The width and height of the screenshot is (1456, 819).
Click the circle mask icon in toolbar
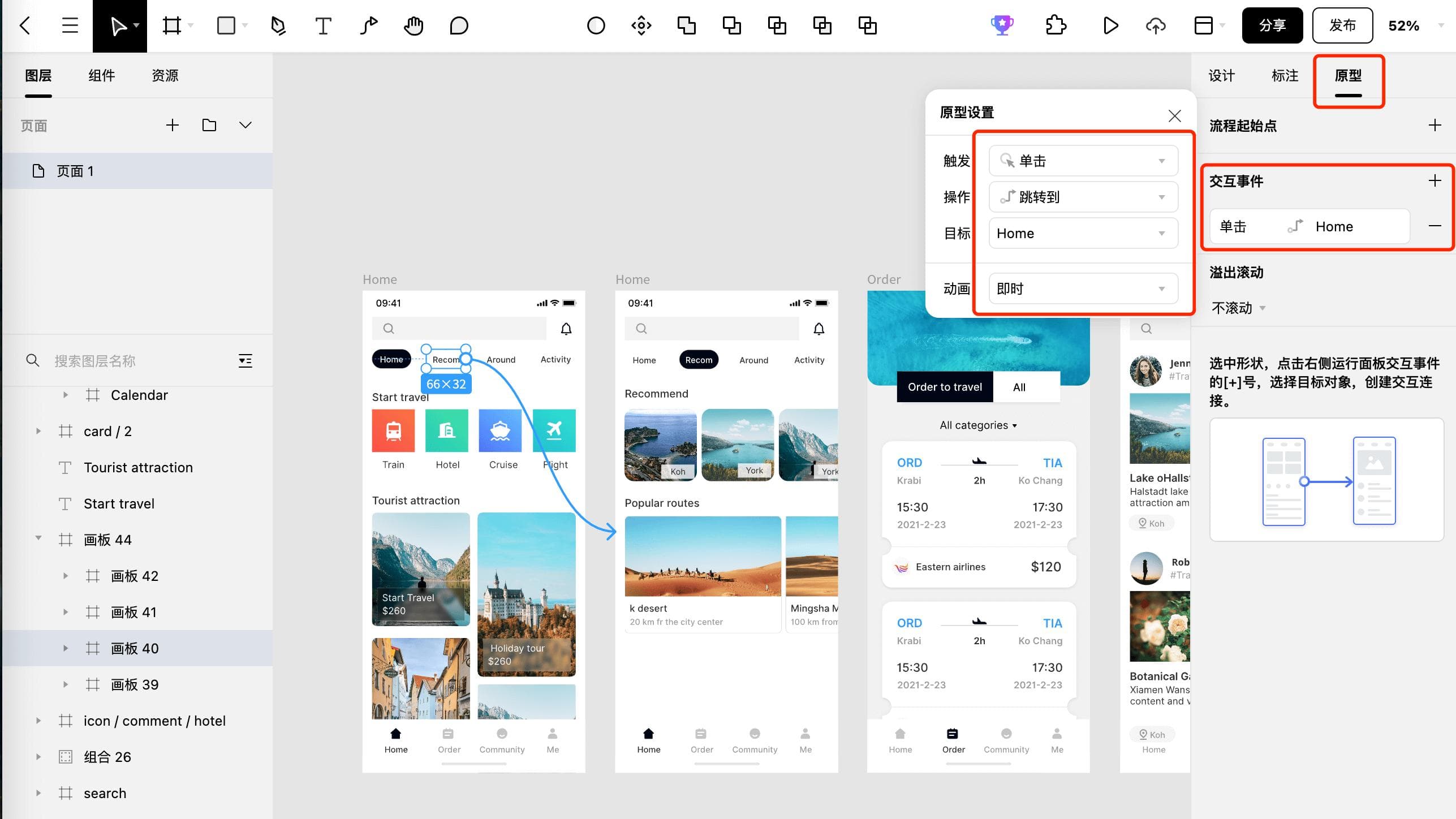[x=596, y=25]
